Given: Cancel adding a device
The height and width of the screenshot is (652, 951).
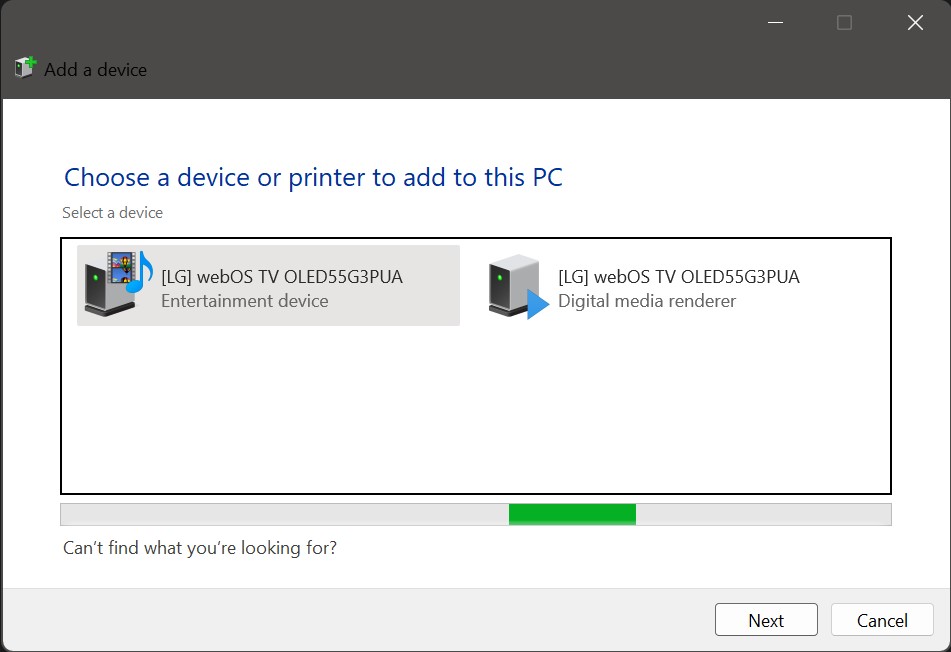Looking at the screenshot, I should tap(881, 620).
